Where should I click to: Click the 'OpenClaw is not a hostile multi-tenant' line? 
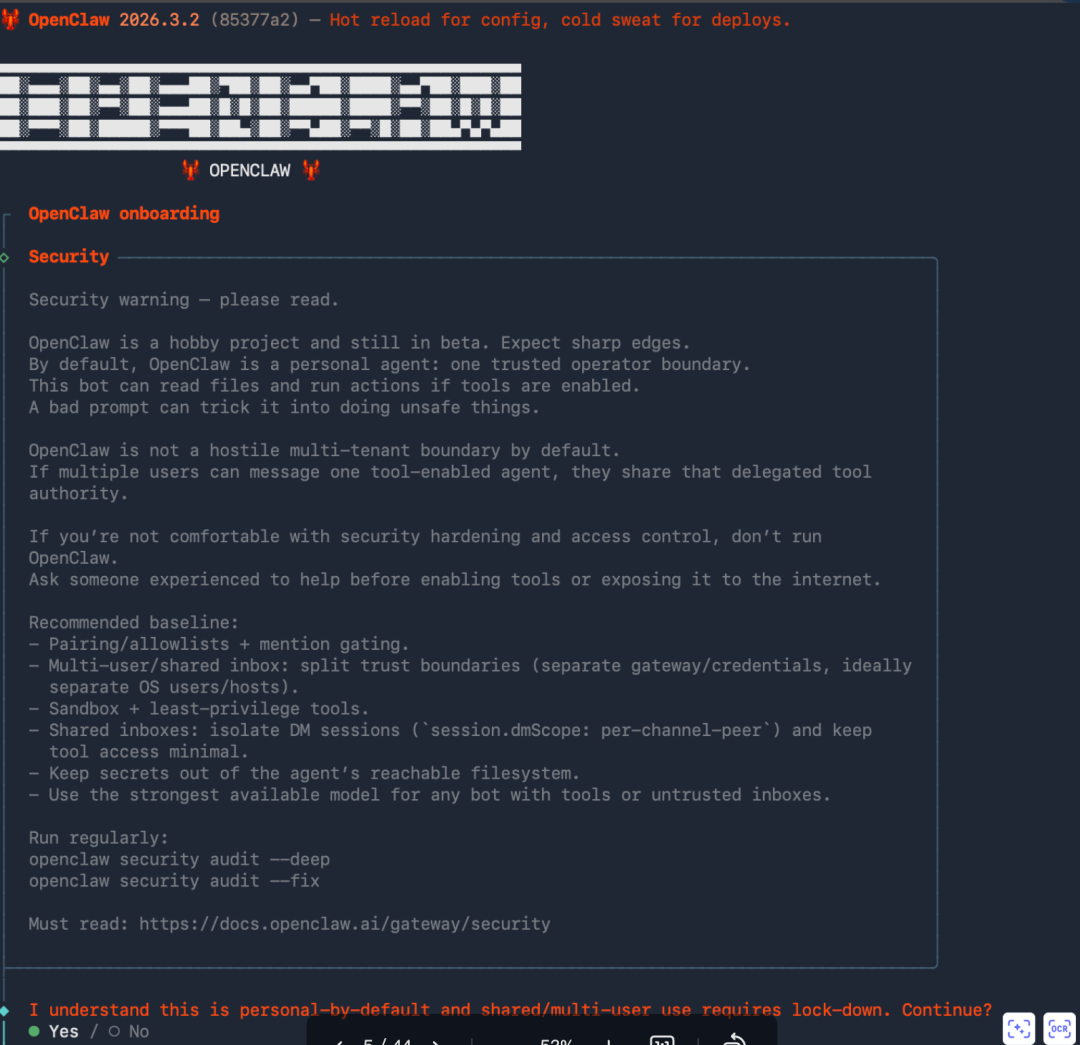pos(324,450)
